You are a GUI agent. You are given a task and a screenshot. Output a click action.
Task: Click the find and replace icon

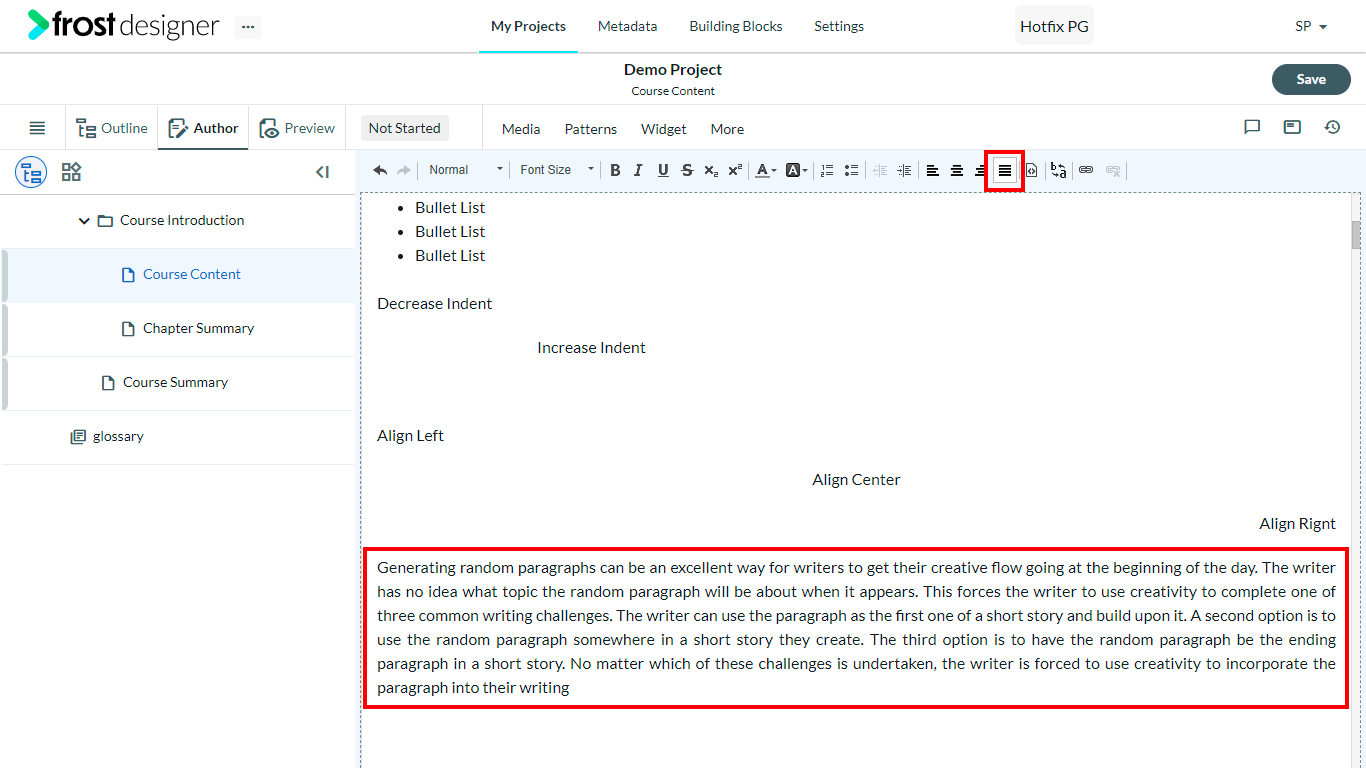pyautogui.click(x=1058, y=170)
